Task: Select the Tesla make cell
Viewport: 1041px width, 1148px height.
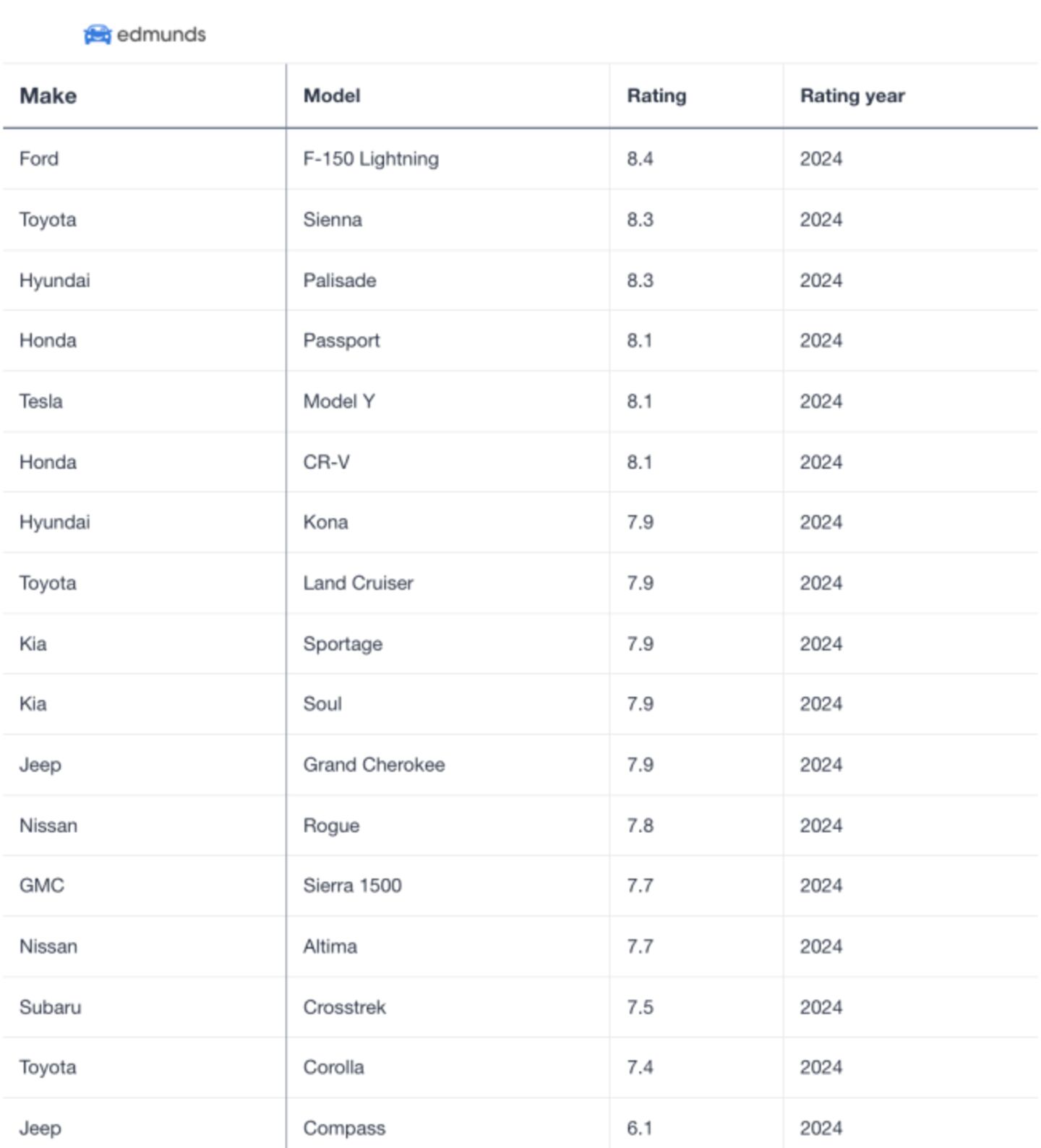Action: click(41, 401)
